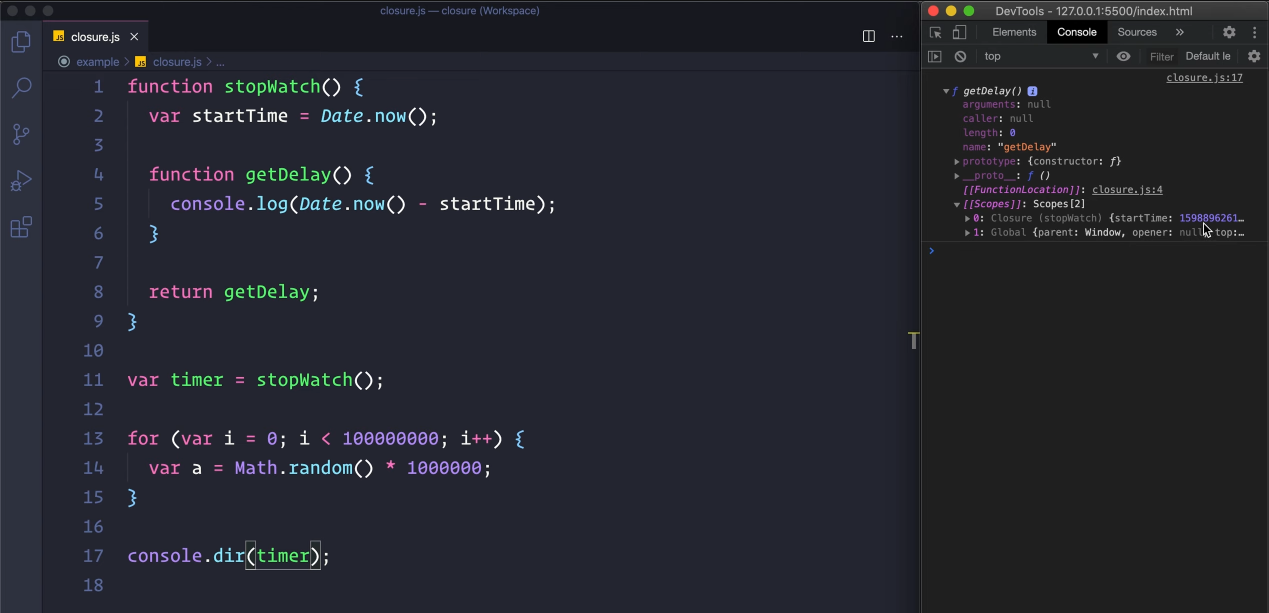Open the Default levels dropdown
Viewport: 1269px width, 613px height.
(x=1209, y=56)
